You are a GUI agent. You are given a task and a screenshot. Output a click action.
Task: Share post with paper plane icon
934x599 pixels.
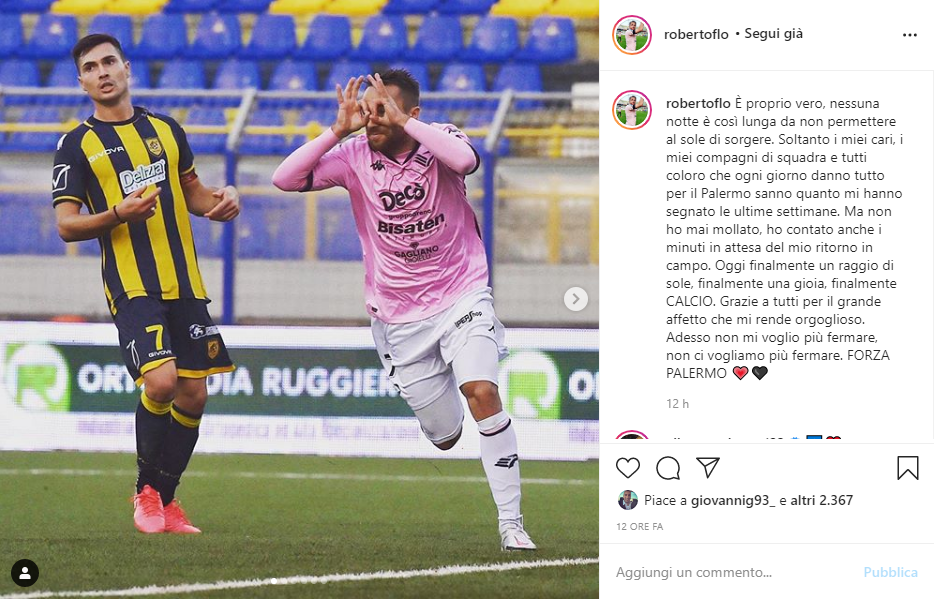click(x=708, y=467)
